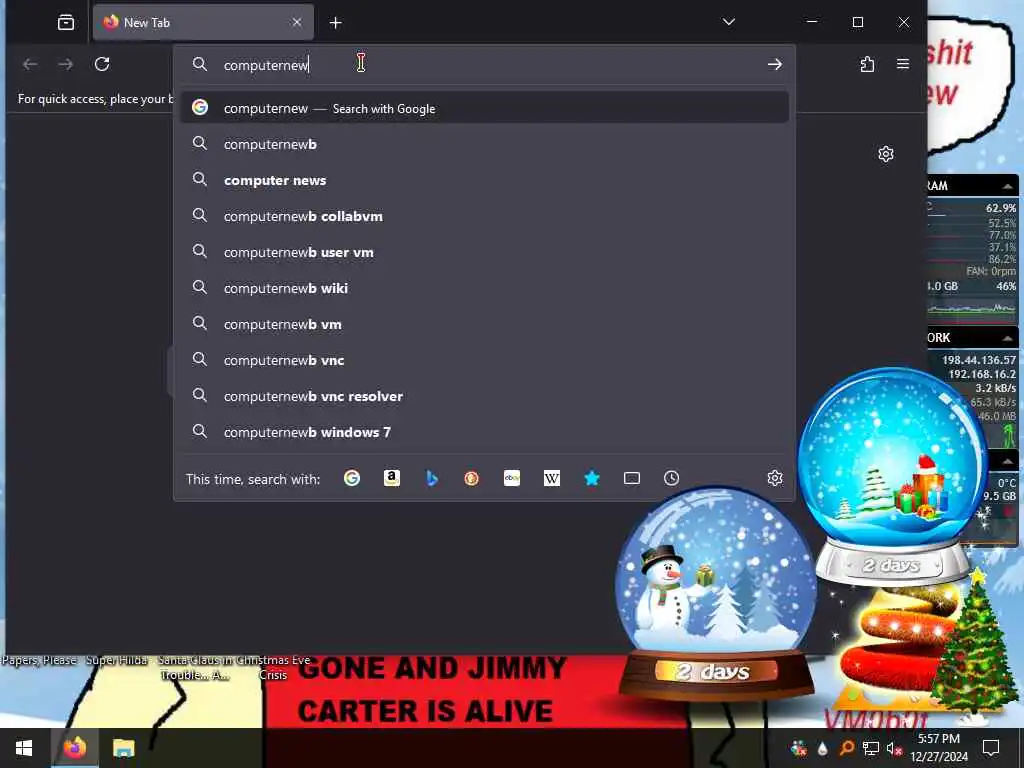The height and width of the screenshot is (768, 1024).
Task: Collapse the Network section in desktop widget
Action: click(1008, 338)
